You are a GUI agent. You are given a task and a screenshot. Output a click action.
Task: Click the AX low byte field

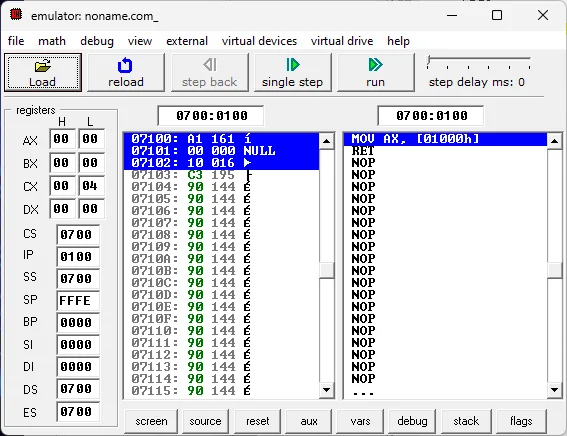pos(91,139)
